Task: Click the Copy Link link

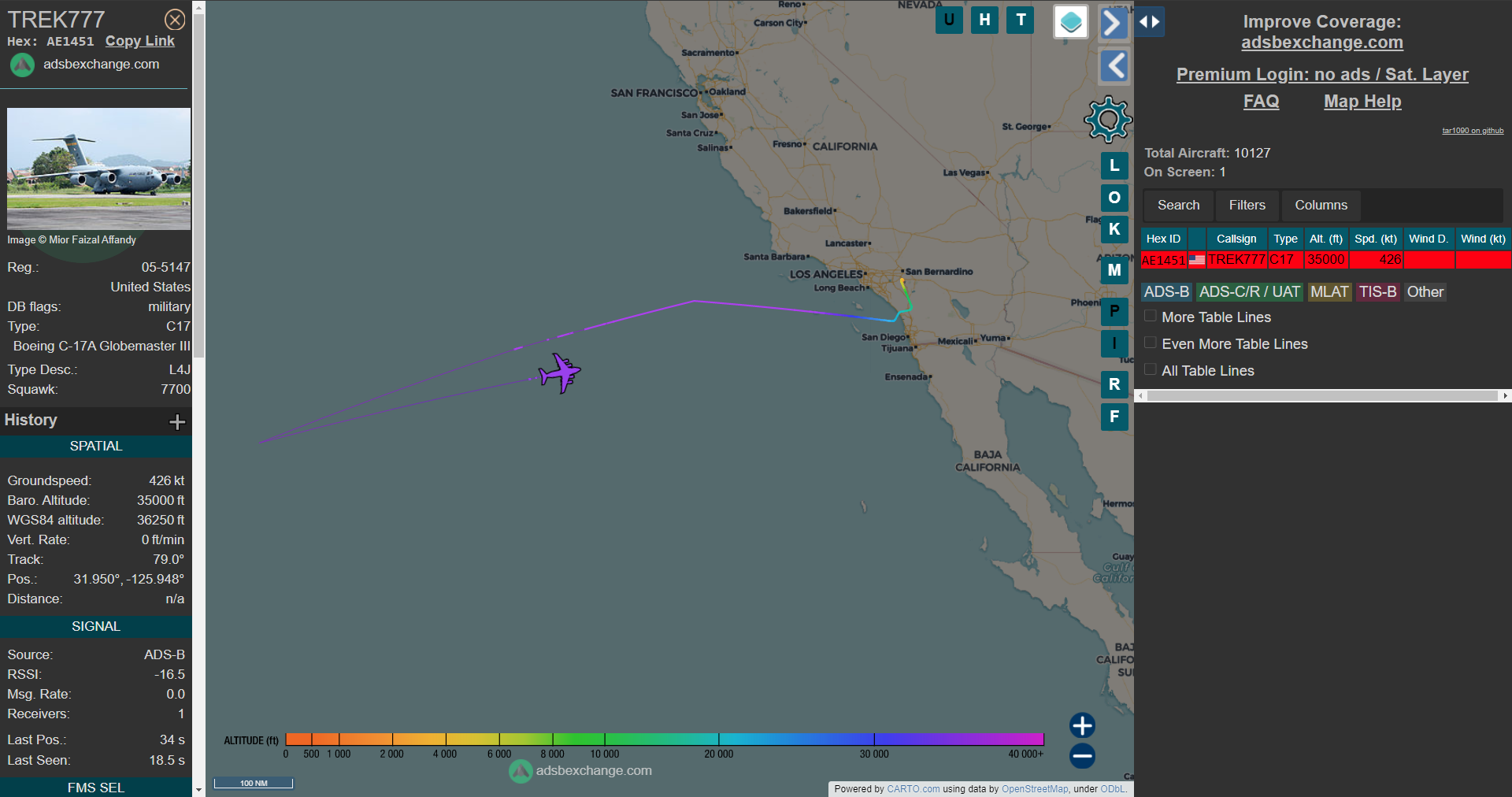Action: (140, 41)
